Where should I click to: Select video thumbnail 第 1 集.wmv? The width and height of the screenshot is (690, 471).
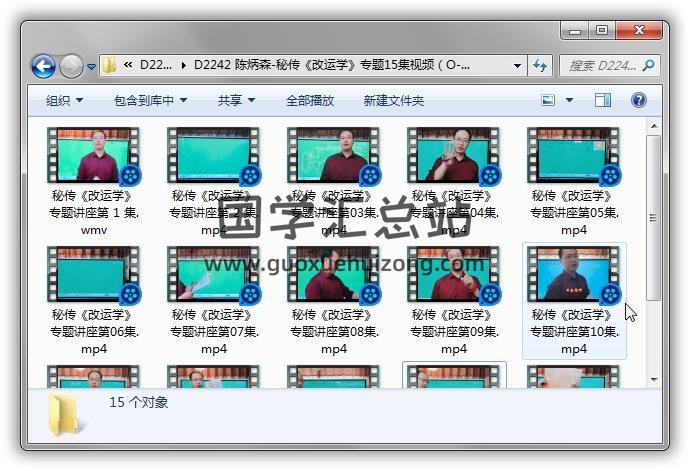93,155
